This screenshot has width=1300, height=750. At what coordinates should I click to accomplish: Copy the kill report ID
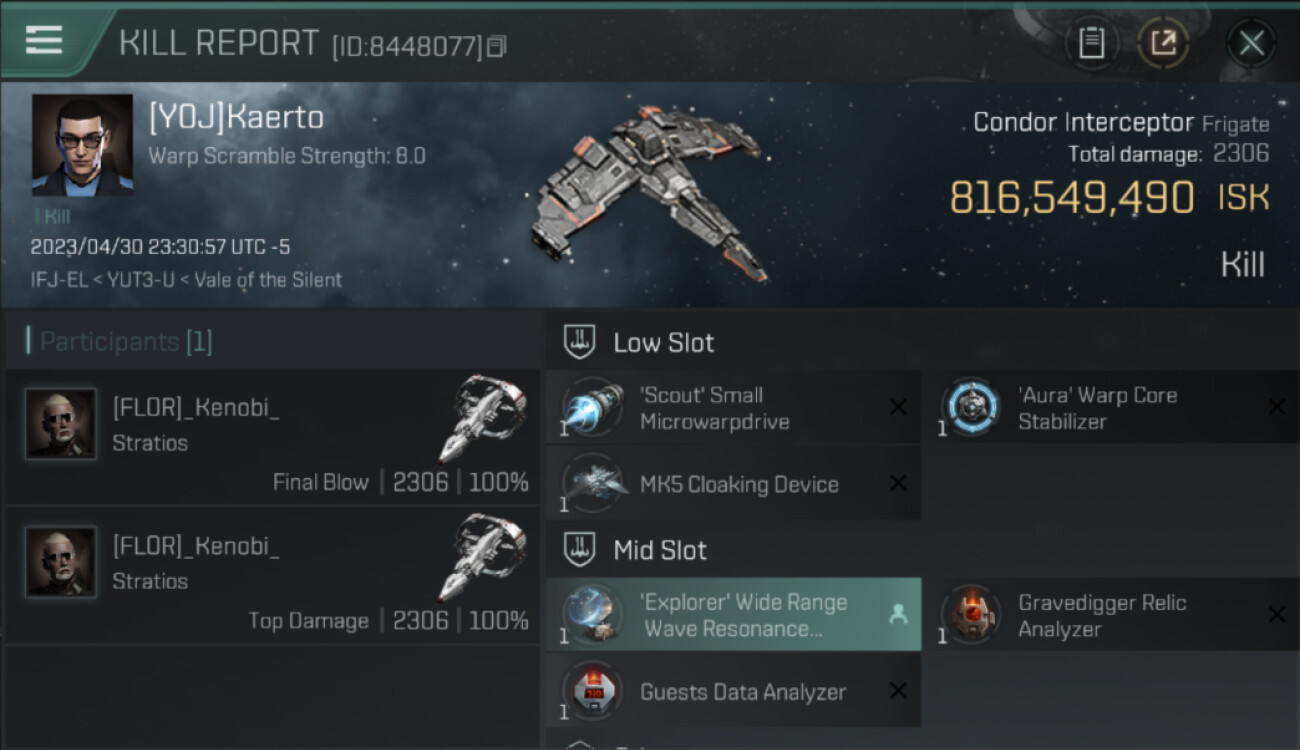(497, 46)
